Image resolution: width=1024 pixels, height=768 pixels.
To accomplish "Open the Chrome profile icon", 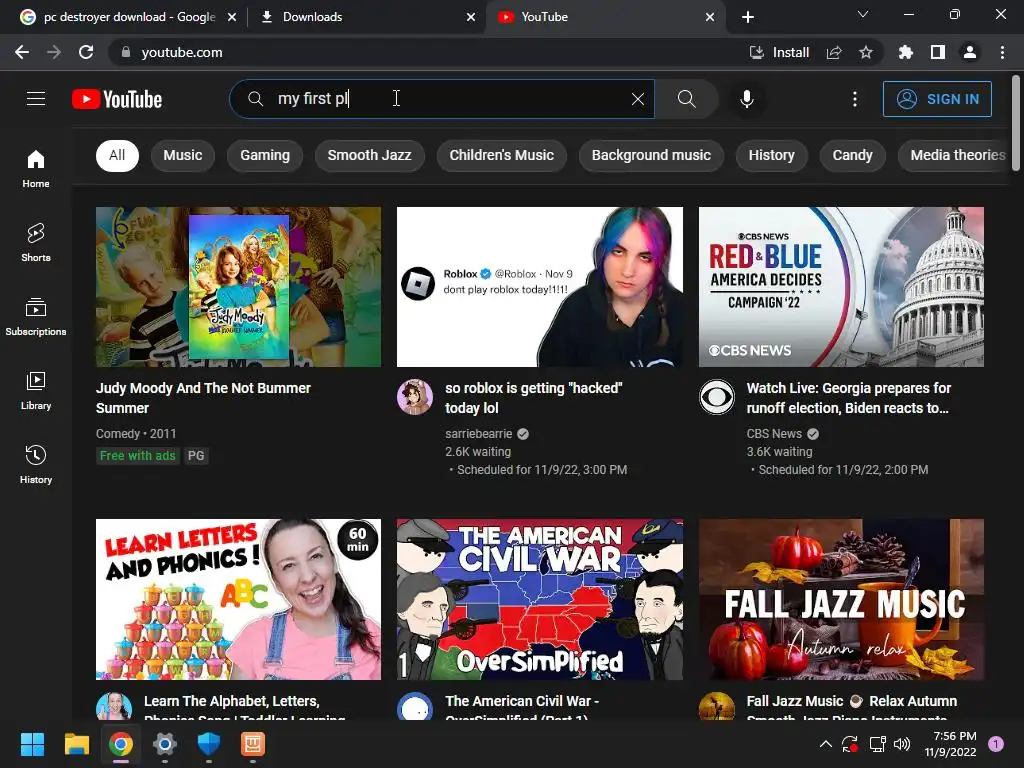I will (970, 52).
